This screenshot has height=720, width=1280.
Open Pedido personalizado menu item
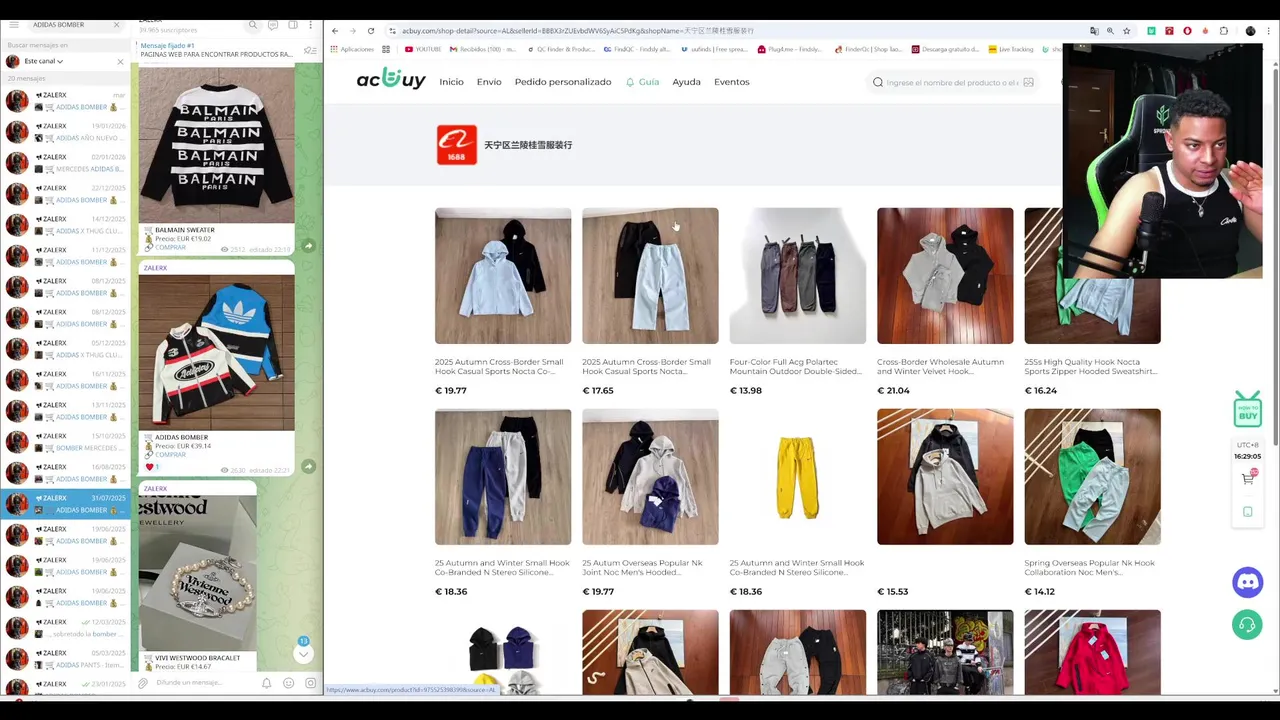(563, 82)
